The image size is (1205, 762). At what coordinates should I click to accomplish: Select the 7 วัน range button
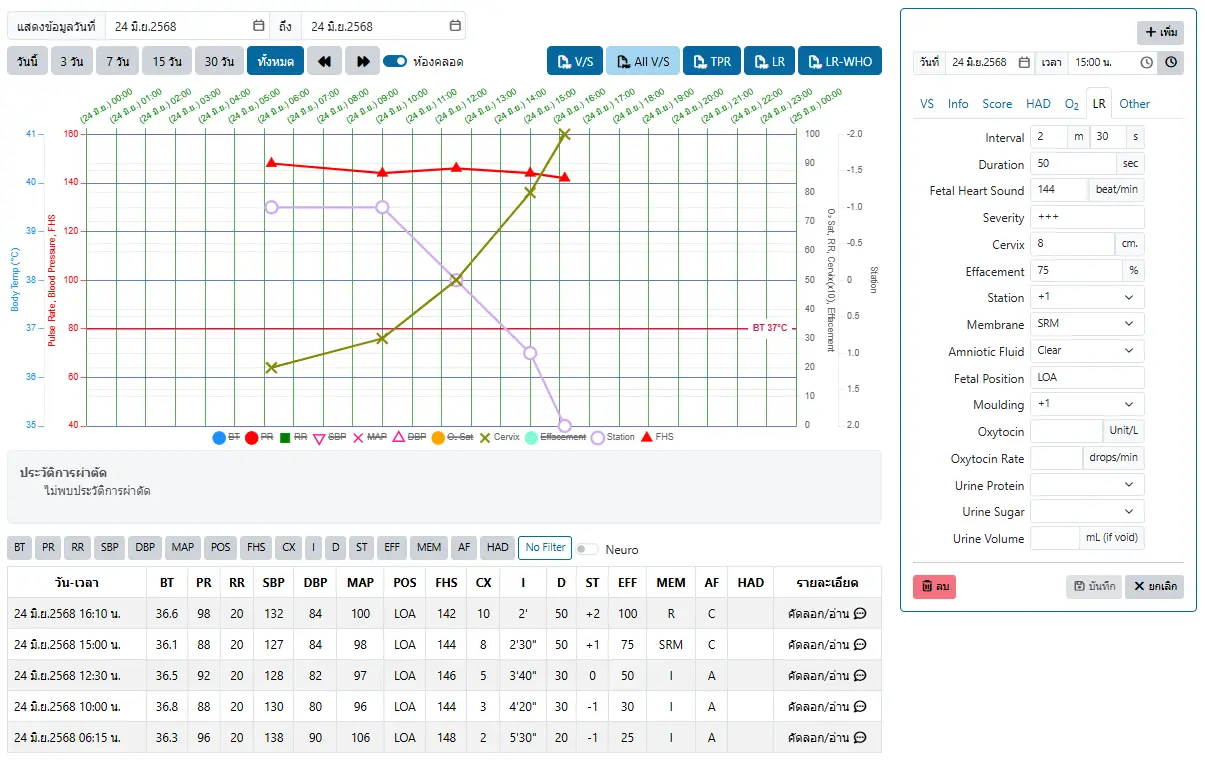(x=116, y=61)
